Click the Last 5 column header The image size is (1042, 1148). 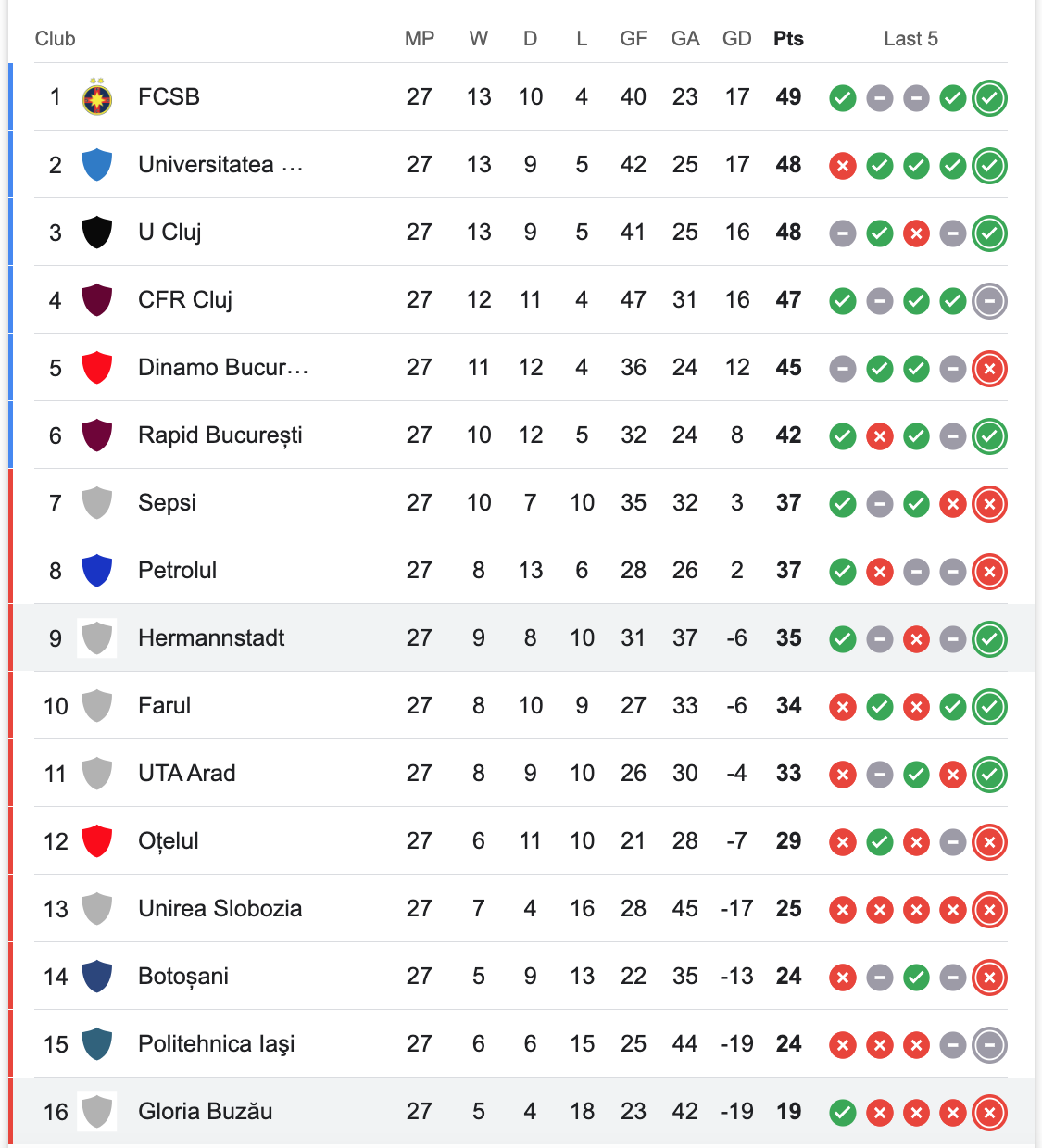tap(910, 39)
